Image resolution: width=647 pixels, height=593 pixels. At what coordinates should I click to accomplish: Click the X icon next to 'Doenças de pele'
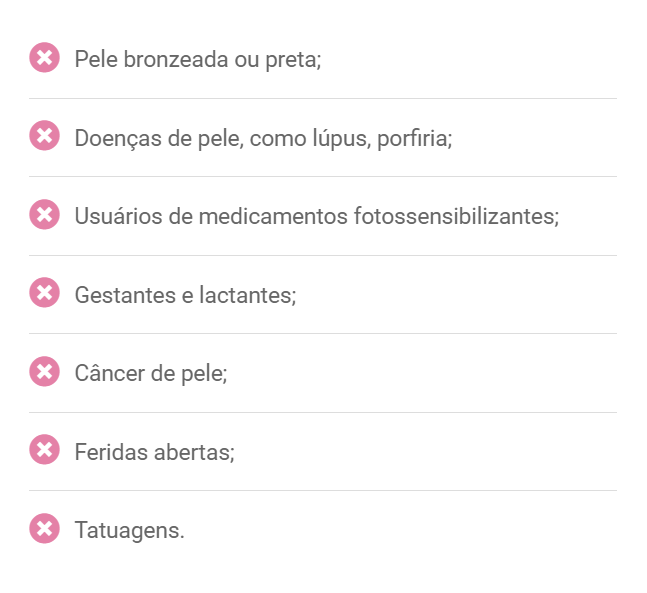44,136
